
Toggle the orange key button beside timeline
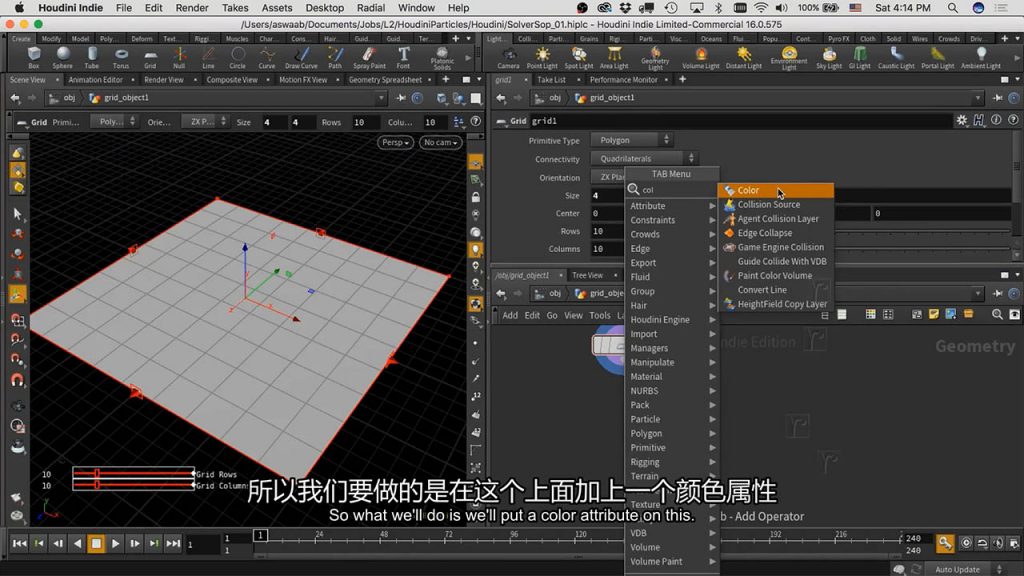(x=944, y=543)
